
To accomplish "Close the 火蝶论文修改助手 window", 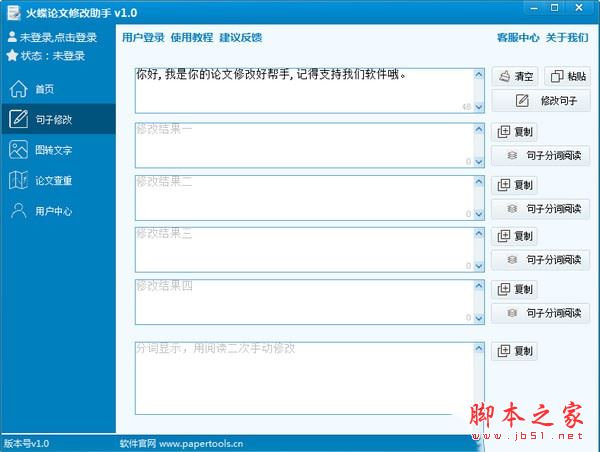I will tap(579, 8).
